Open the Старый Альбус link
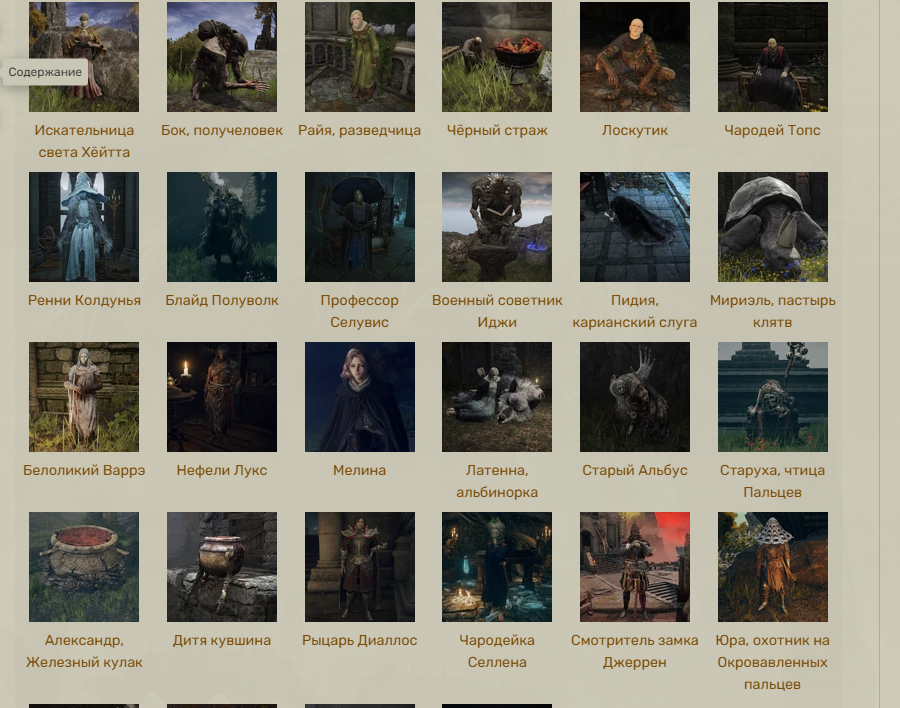This screenshot has height=708, width=900. (x=634, y=470)
